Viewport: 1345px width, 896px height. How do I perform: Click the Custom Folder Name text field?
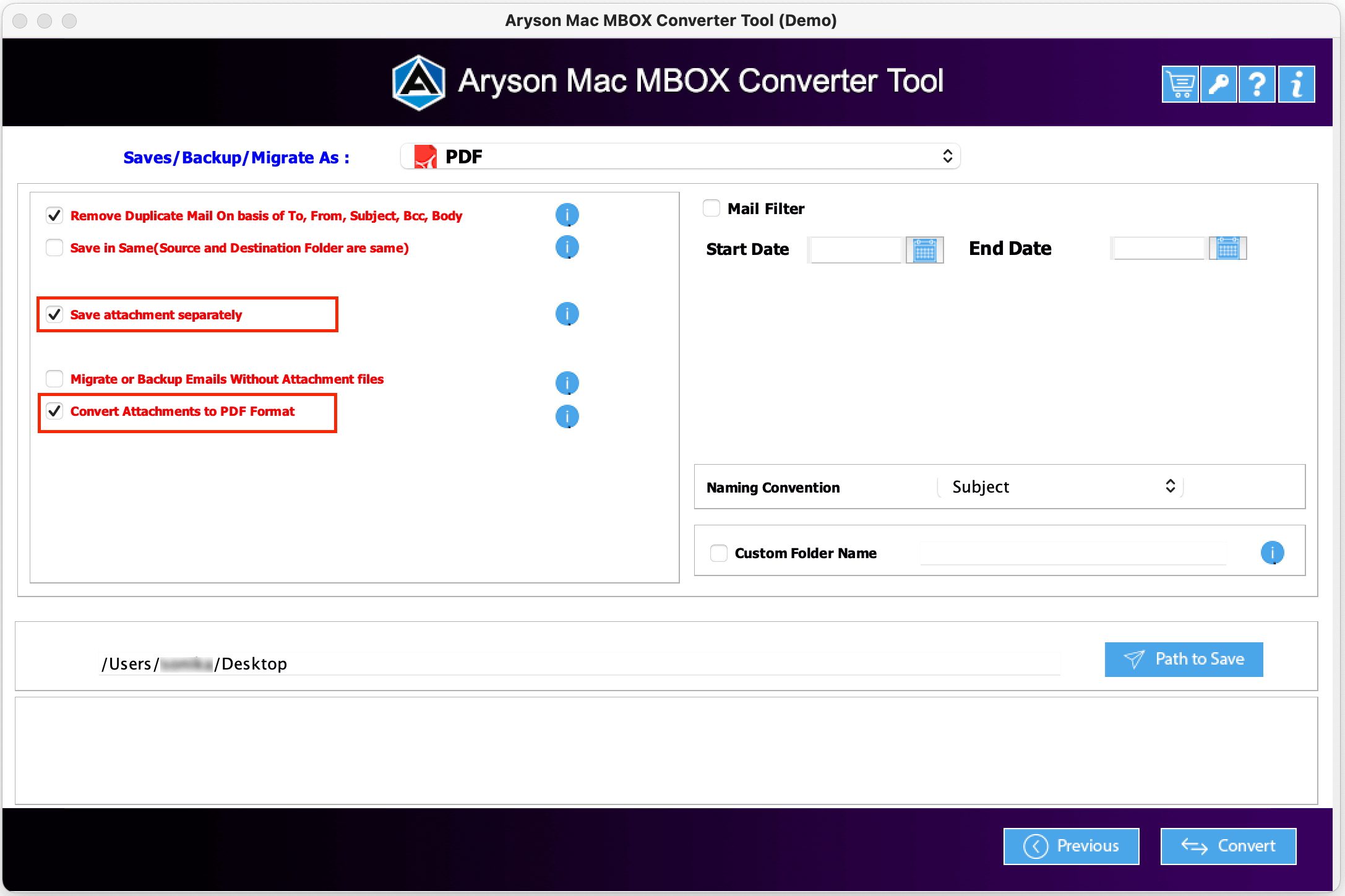click(x=1073, y=553)
